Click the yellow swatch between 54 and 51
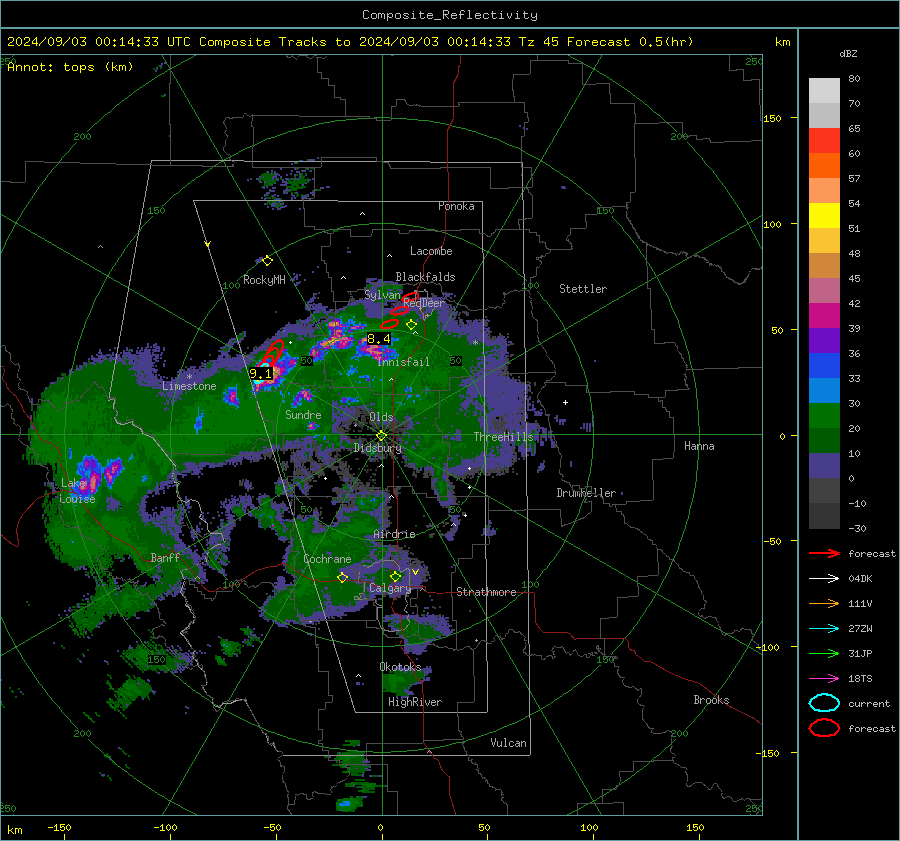Viewport: 900px width, 841px height. click(x=824, y=216)
